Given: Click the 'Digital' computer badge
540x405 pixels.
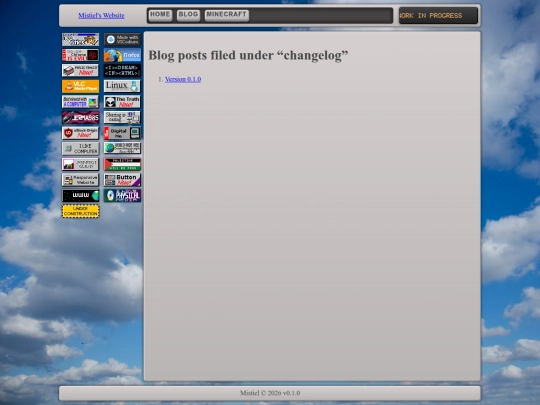Looking at the screenshot, I should click(x=122, y=133).
